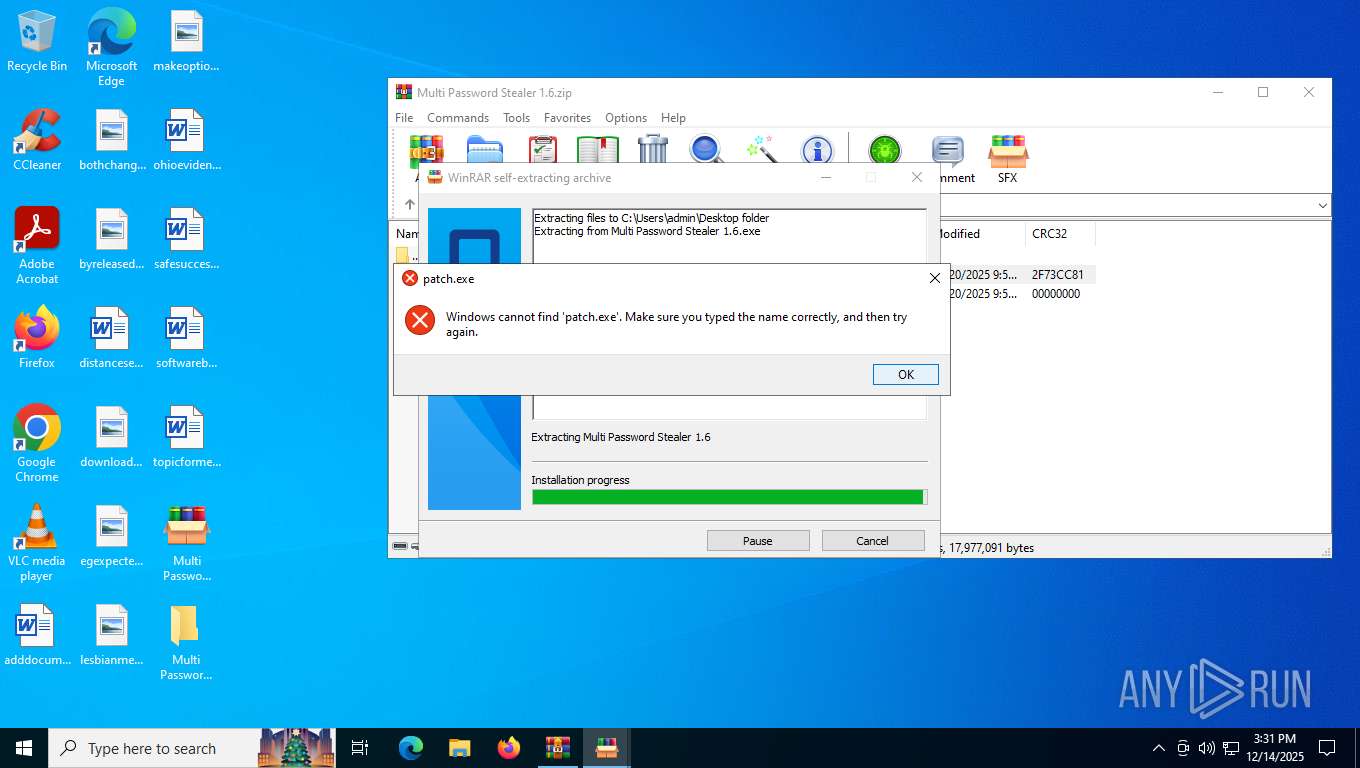Click the 'Type here to search' taskbar box
This screenshot has width=1360, height=768.
pos(192,748)
